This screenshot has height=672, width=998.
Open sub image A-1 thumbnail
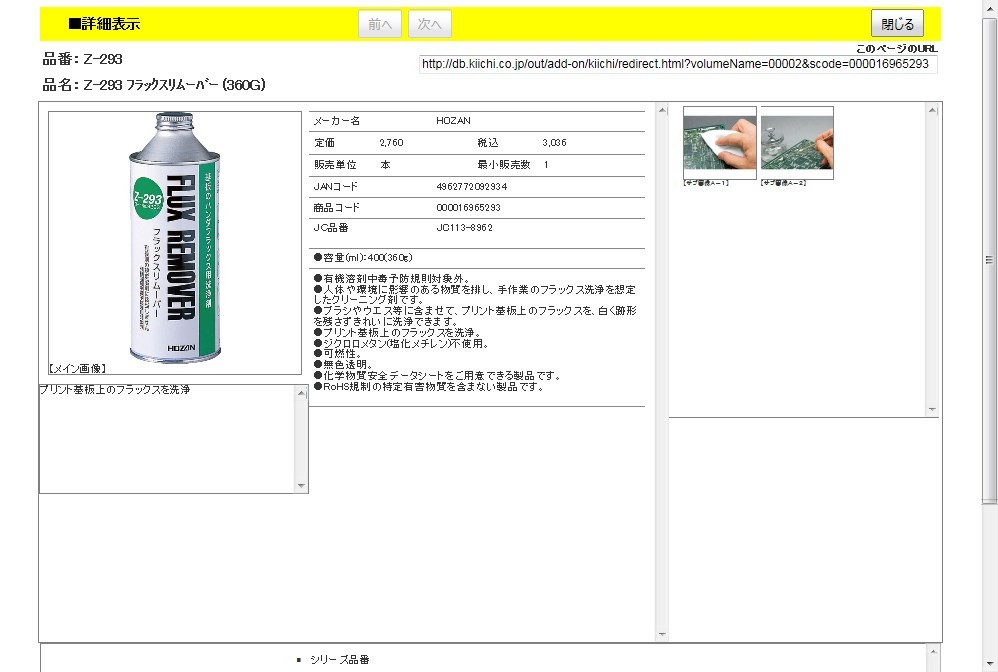[720, 143]
